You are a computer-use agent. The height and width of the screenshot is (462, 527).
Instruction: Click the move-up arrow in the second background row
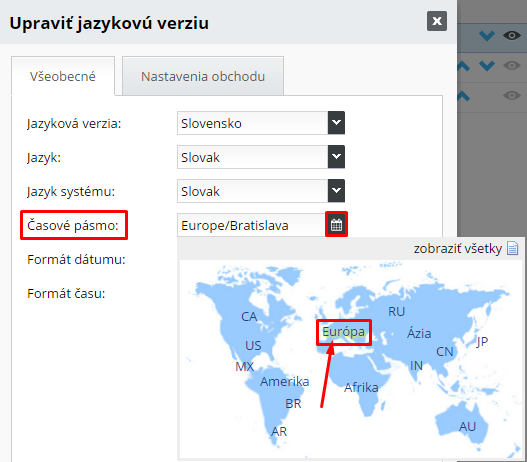(x=463, y=66)
